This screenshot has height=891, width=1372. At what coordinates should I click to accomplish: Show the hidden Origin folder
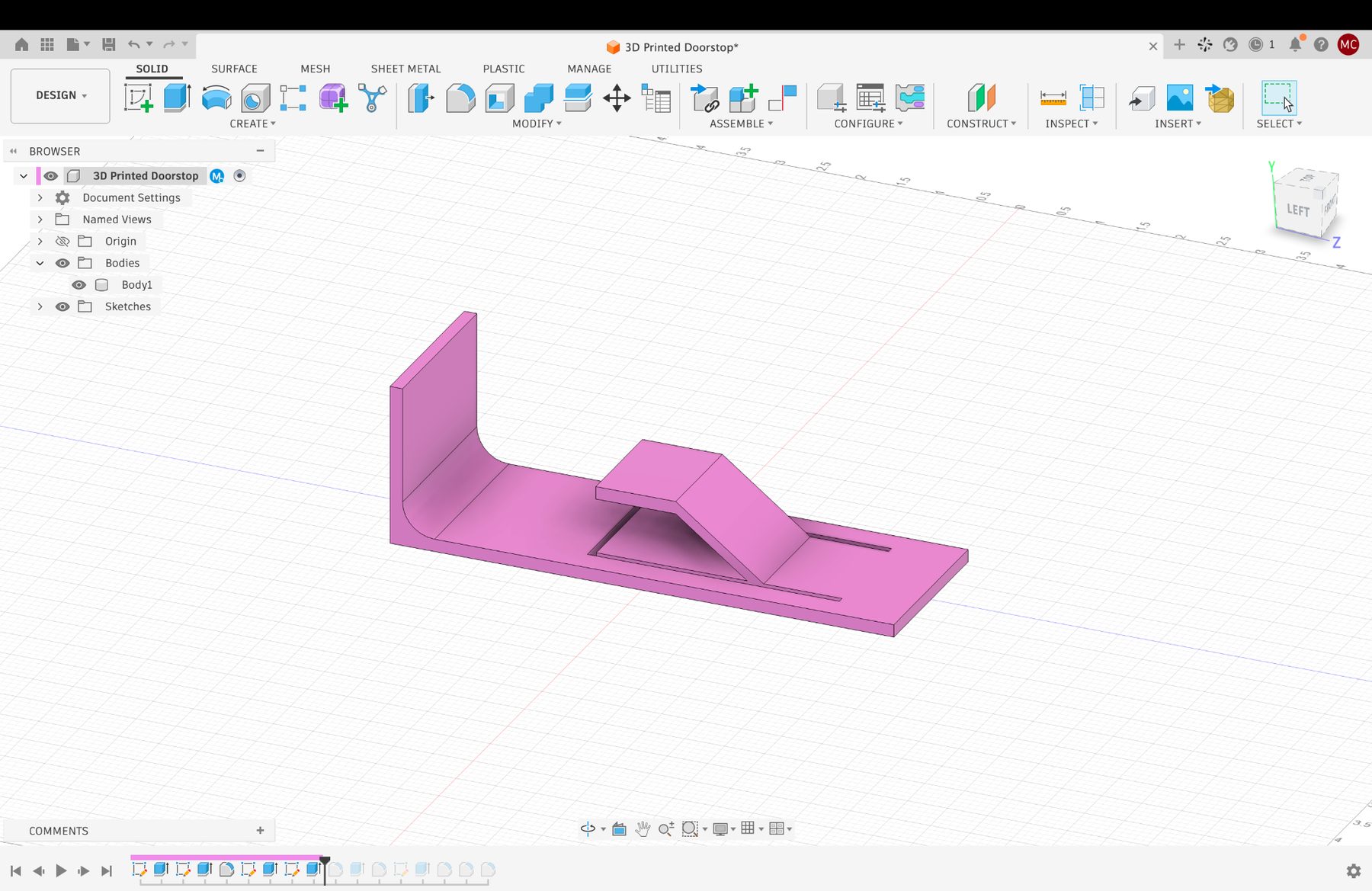pyautogui.click(x=63, y=242)
